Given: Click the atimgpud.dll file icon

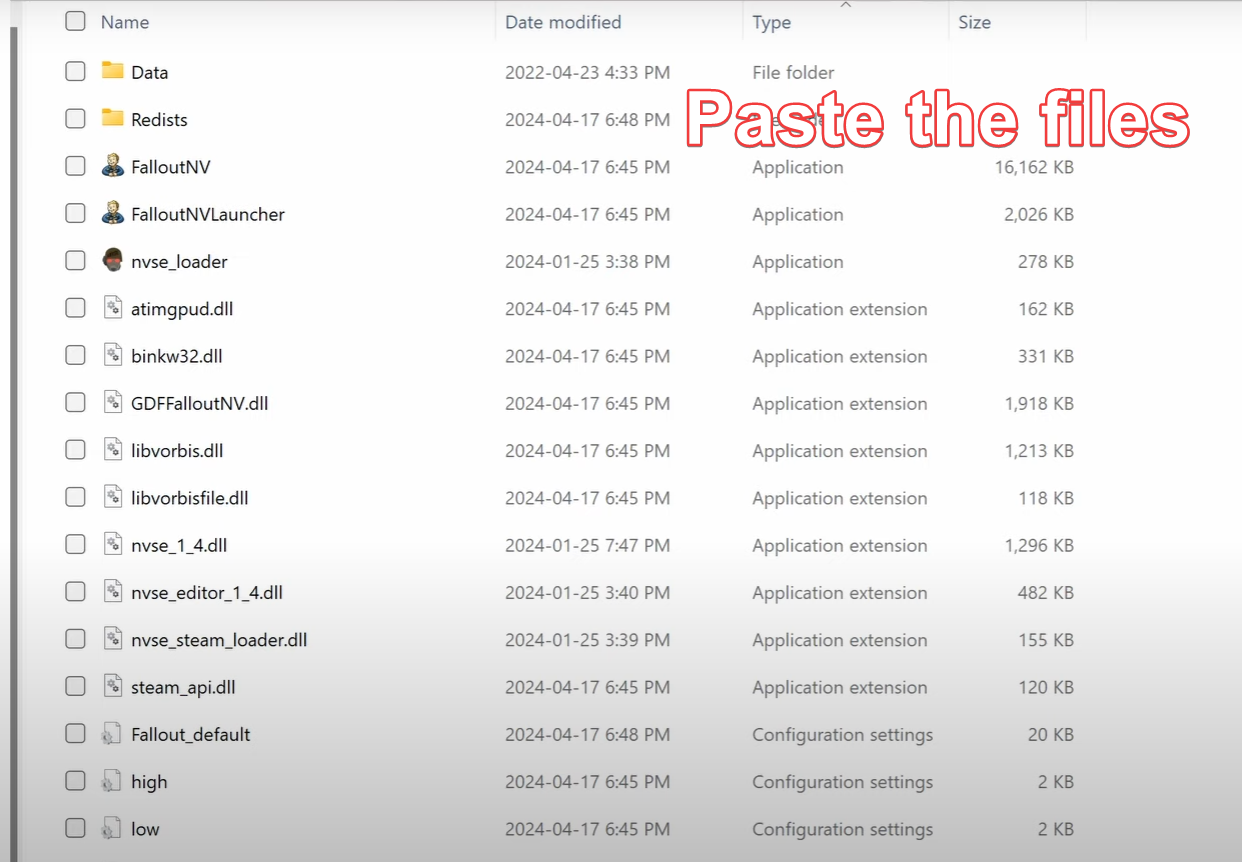Looking at the screenshot, I should pos(113,308).
